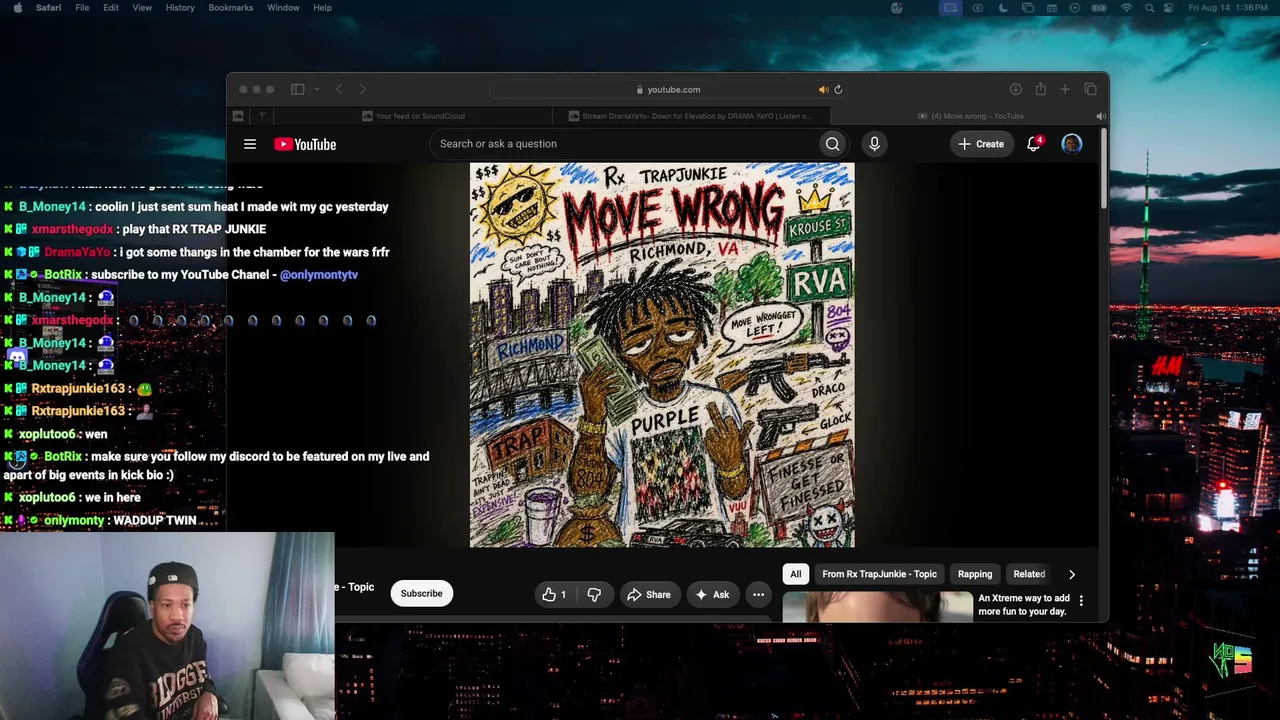Mute audio on the Move wrong tab speaker
This screenshot has width=1280, height=720.
pos(1100,116)
